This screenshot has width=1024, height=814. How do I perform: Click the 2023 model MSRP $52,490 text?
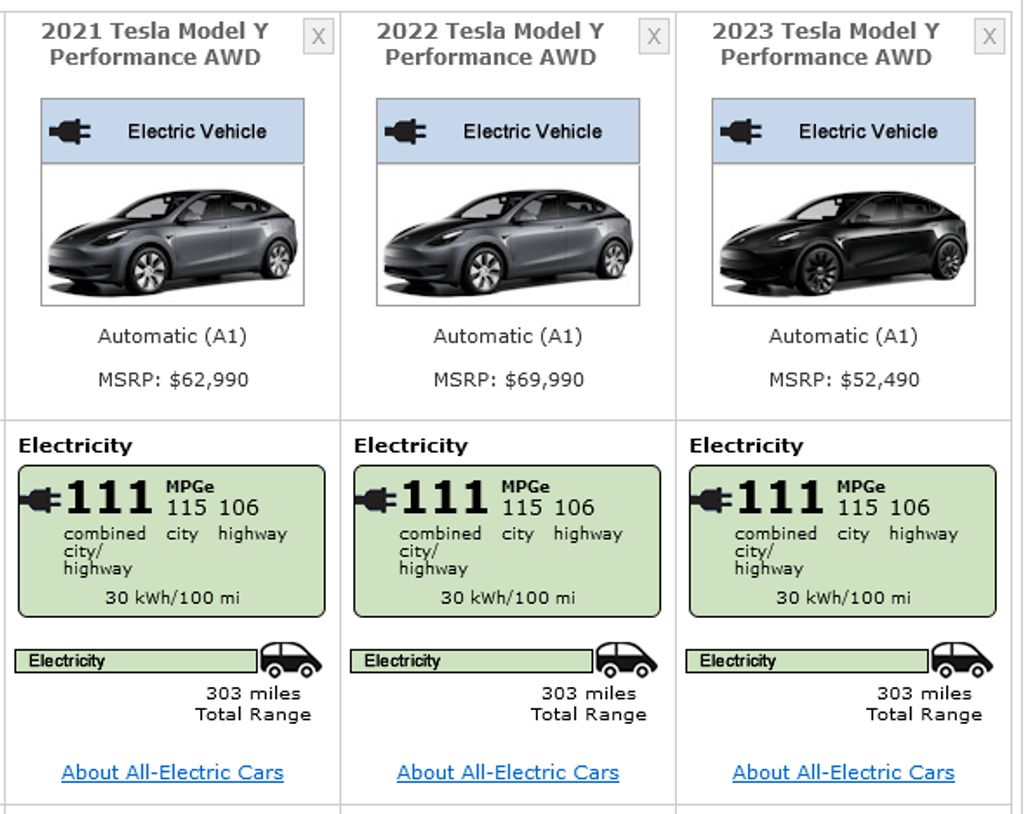tap(843, 380)
